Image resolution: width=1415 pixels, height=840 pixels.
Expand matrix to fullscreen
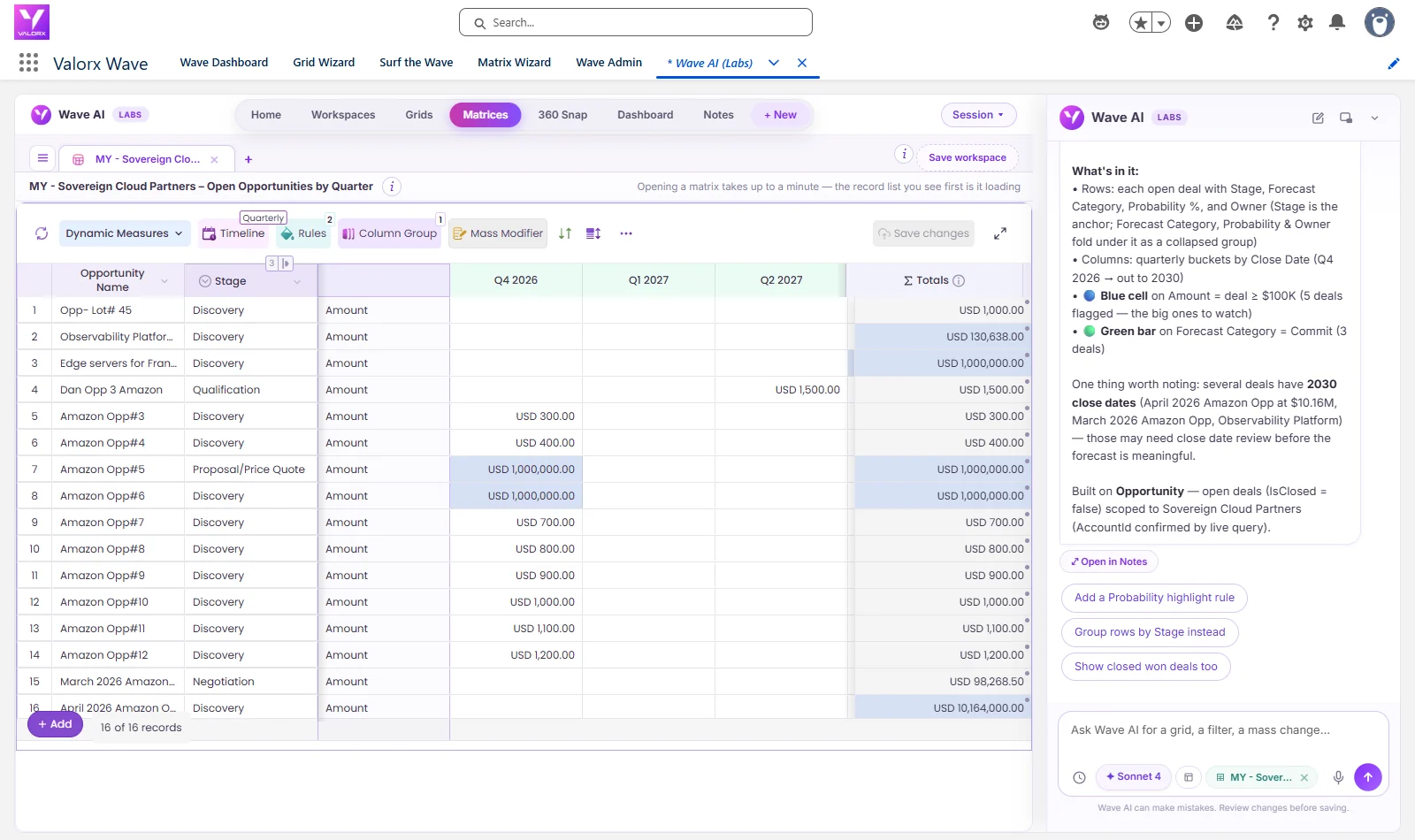[x=1000, y=233]
